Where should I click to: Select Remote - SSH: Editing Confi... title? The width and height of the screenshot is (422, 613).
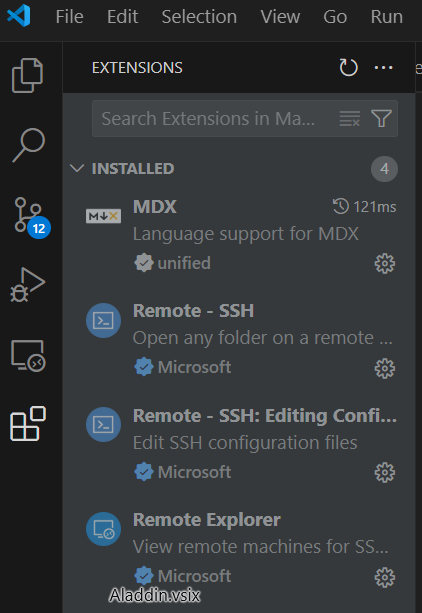tap(265, 416)
